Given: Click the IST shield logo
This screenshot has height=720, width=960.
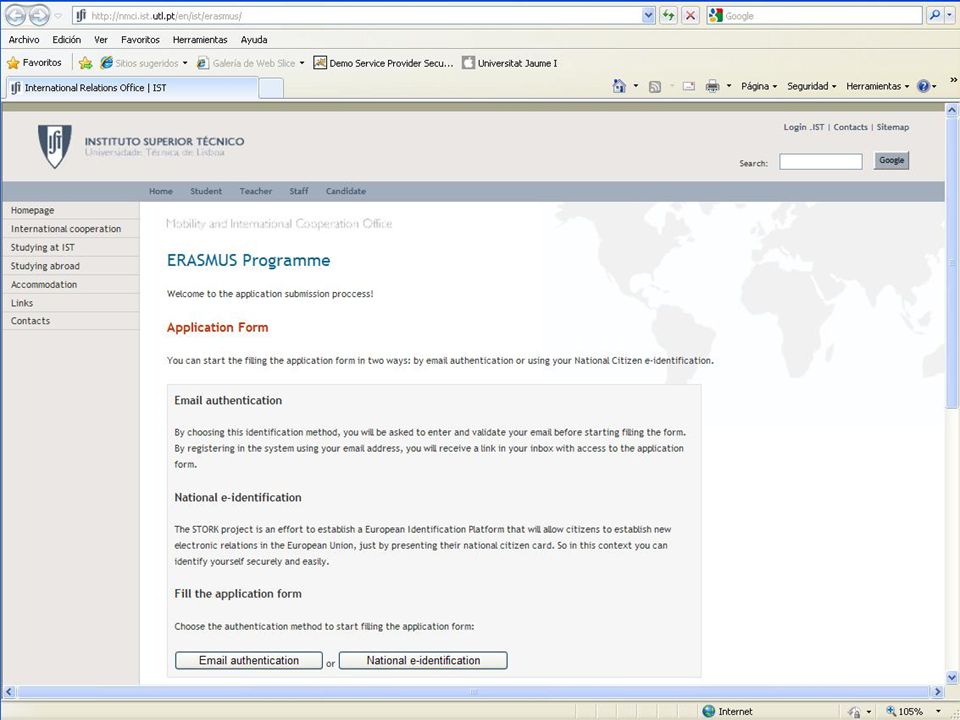Looking at the screenshot, I should click(x=54, y=146).
